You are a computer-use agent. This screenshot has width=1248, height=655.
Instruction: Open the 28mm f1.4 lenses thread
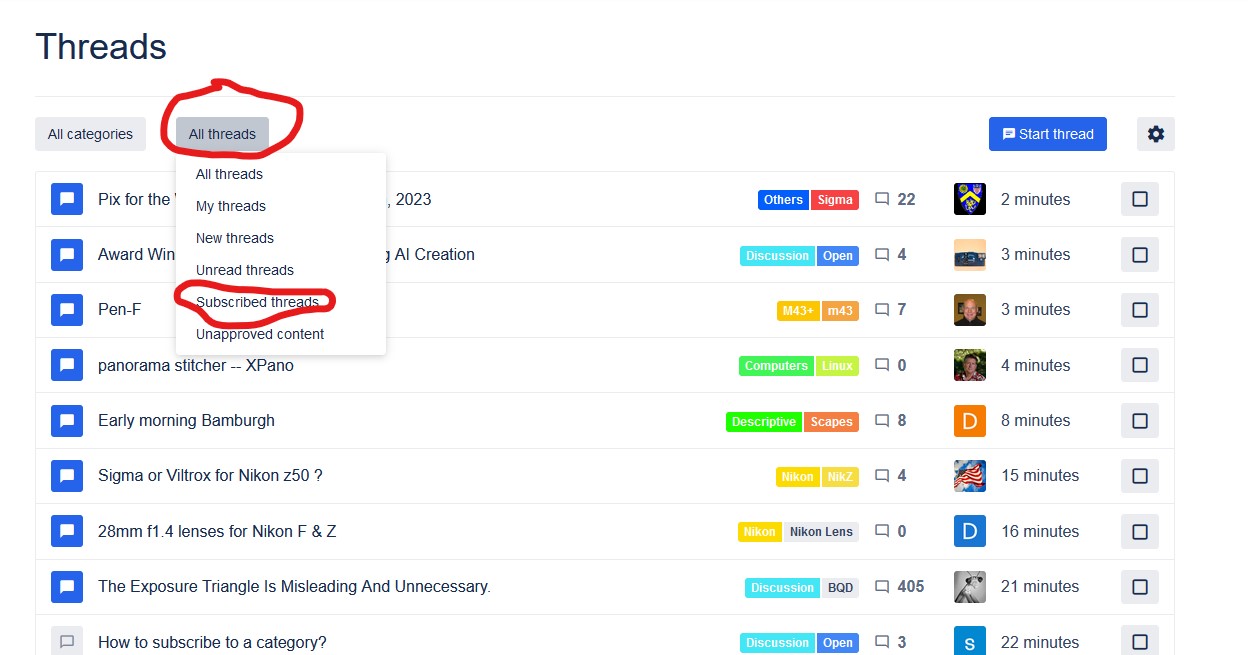tap(217, 531)
